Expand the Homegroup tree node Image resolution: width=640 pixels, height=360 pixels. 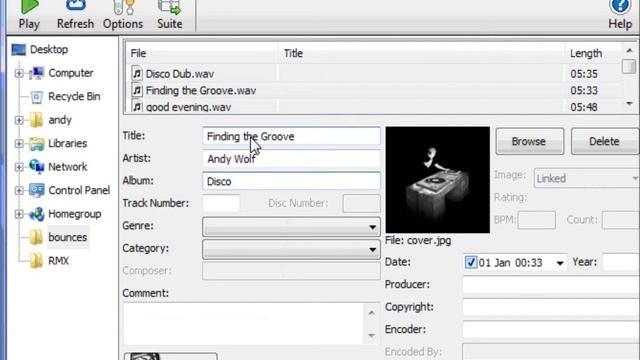click(19, 214)
